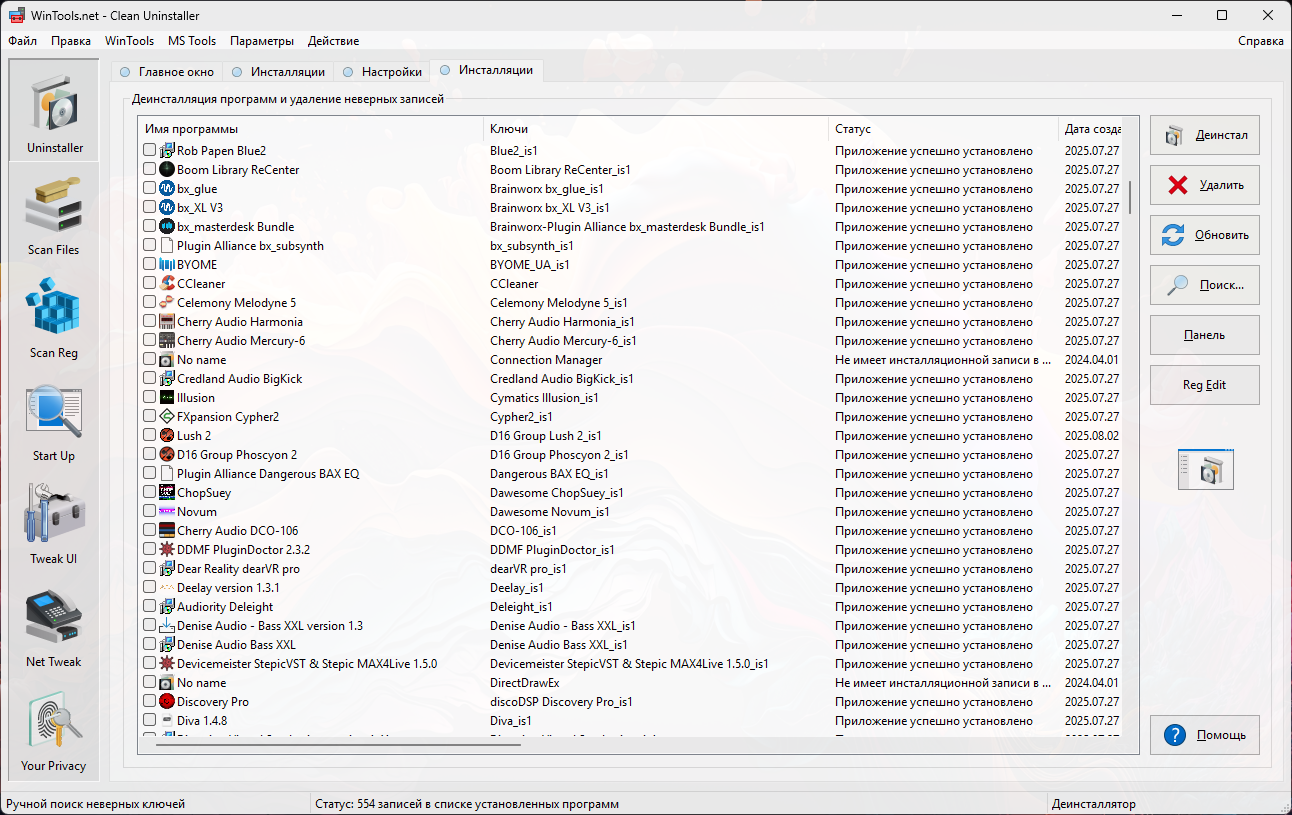Sort by the Имя программы column header

tap(311, 129)
